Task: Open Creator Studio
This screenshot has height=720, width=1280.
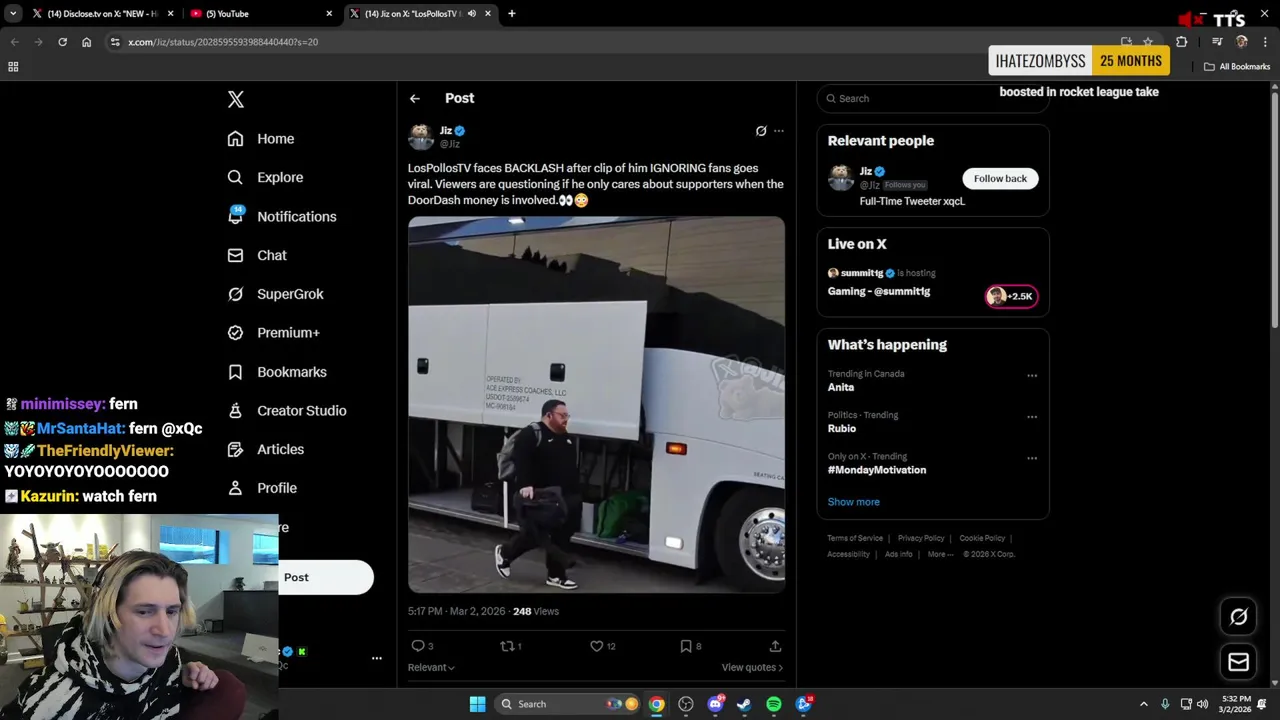Action: [287, 411]
